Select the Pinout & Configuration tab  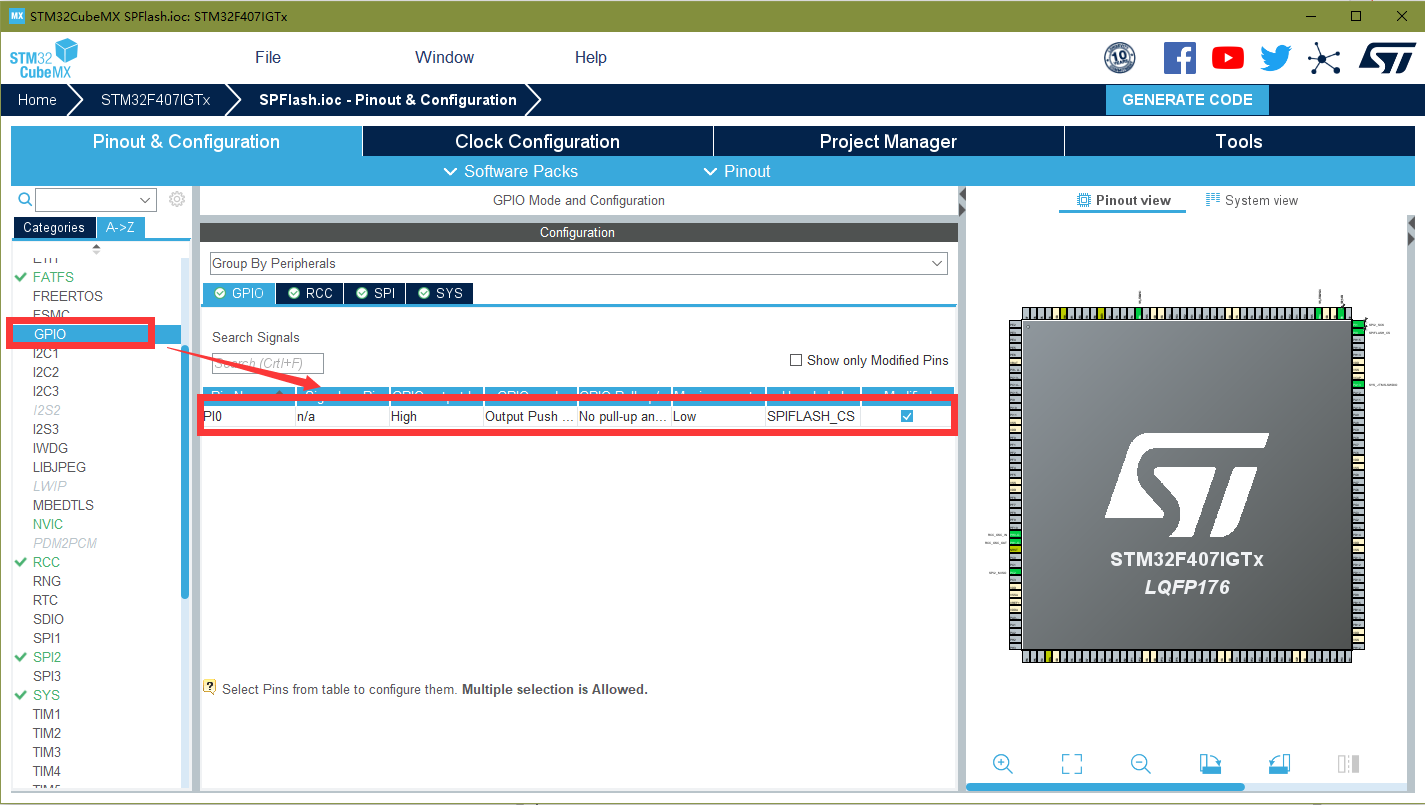(x=186, y=141)
